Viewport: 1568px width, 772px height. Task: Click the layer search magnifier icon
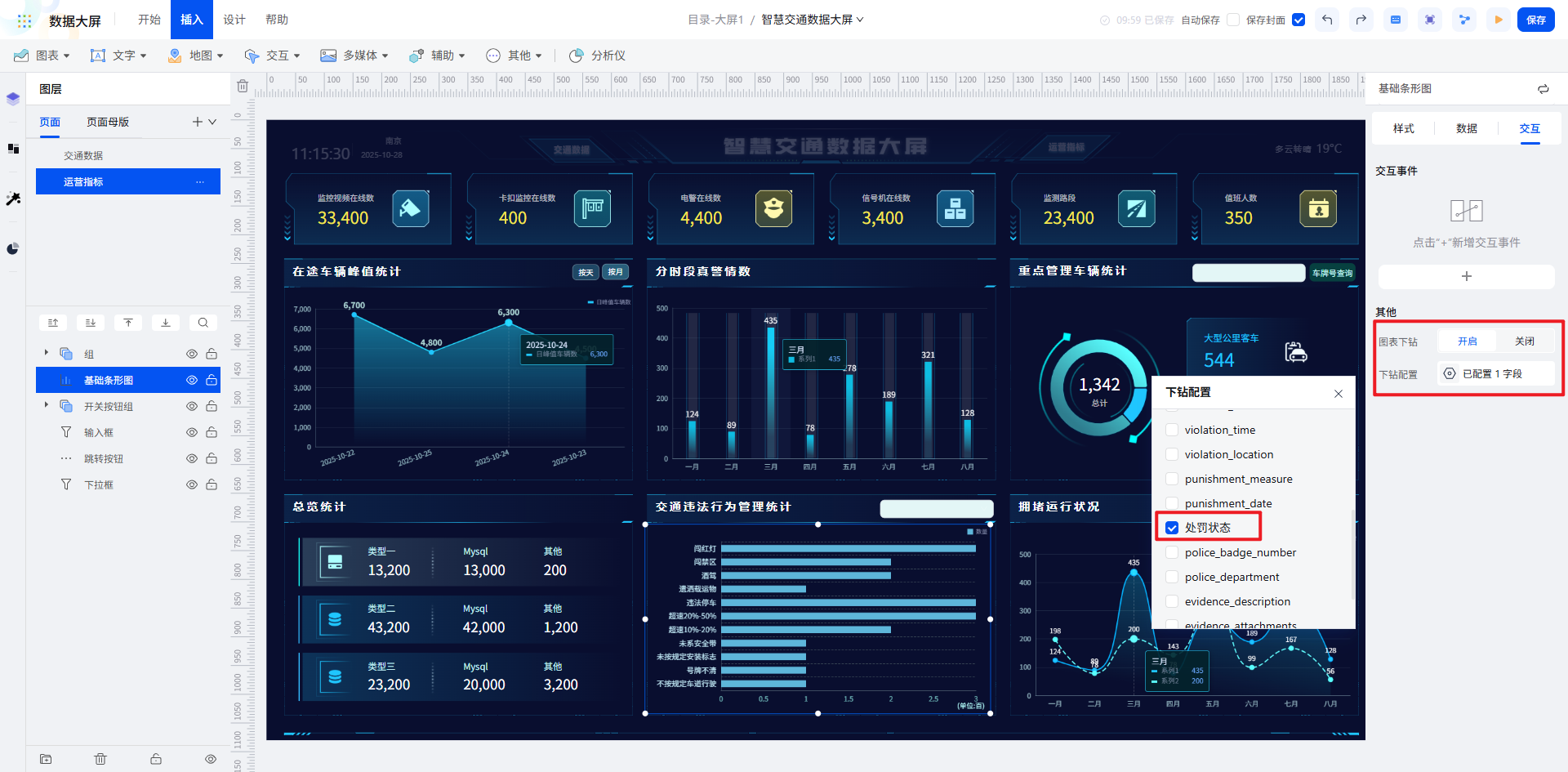(x=203, y=323)
